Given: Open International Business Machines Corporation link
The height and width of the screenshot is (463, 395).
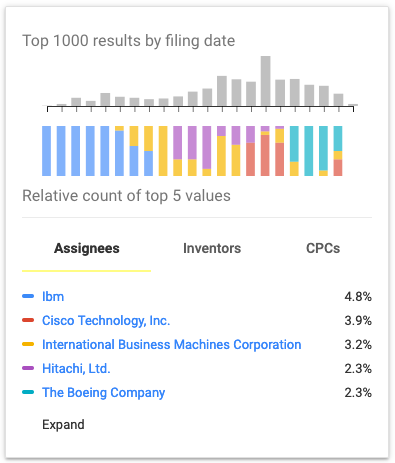Looking at the screenshot, I should (172, 345).
